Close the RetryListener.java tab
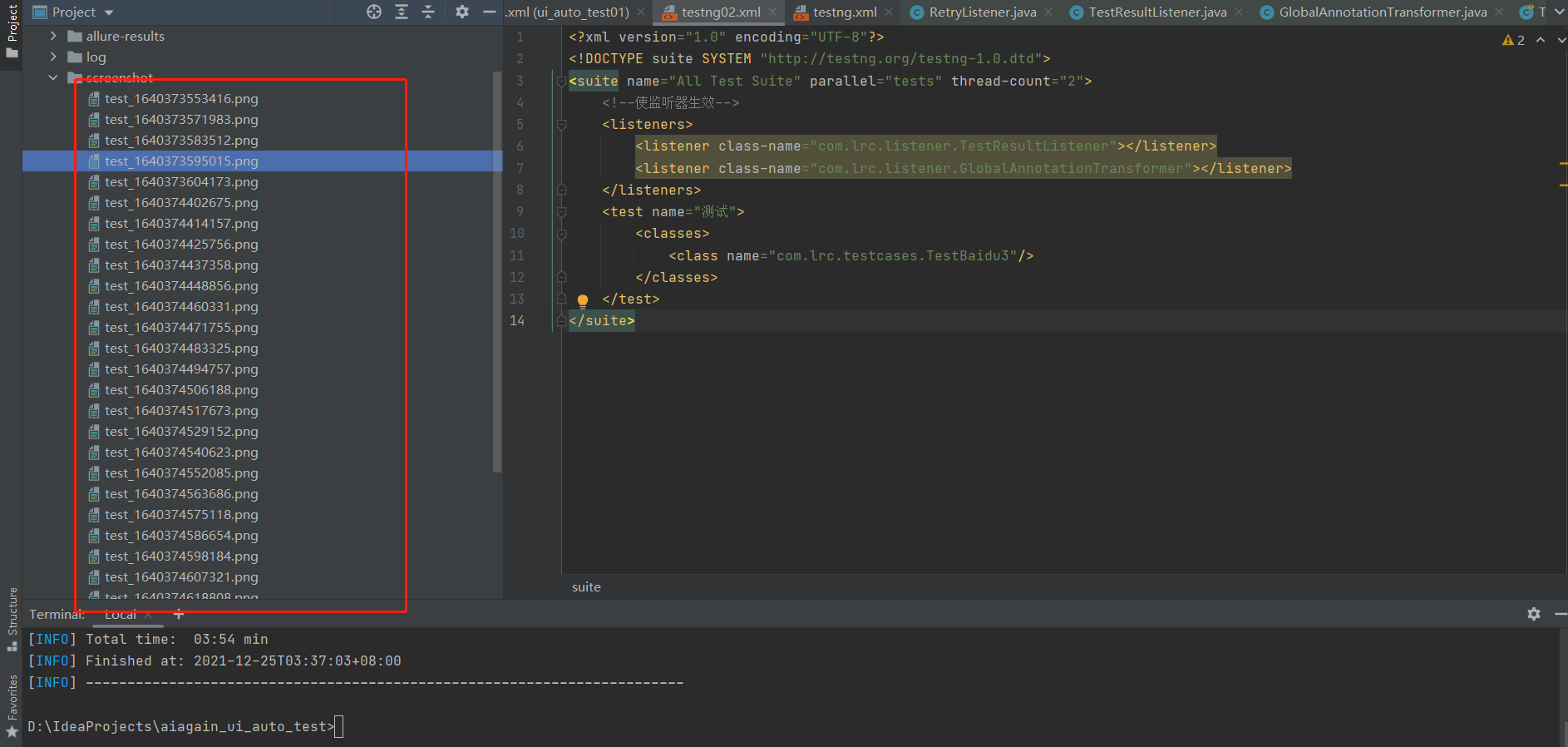The width and height of the screenshot is (1568, 747). click(1048, 12)
